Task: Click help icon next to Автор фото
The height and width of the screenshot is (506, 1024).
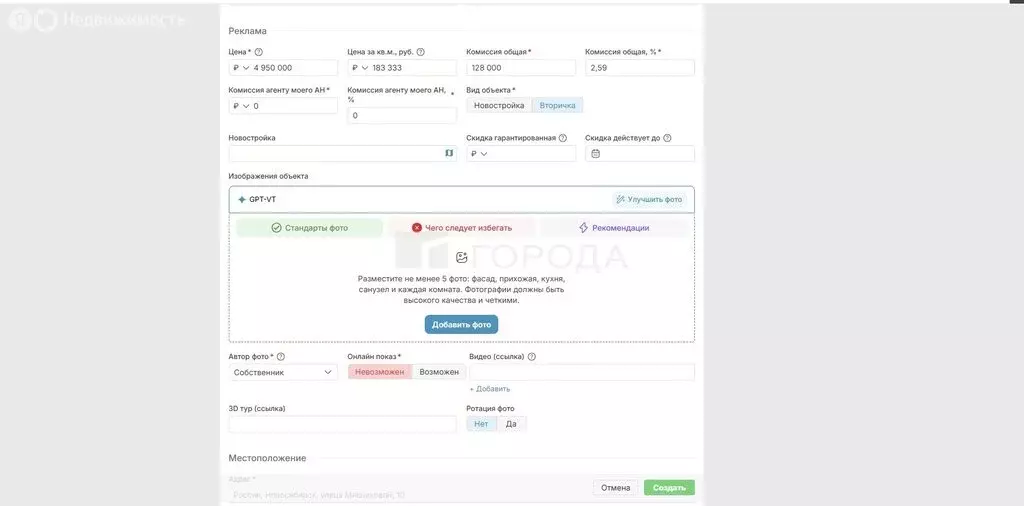Action: [281, 356]
